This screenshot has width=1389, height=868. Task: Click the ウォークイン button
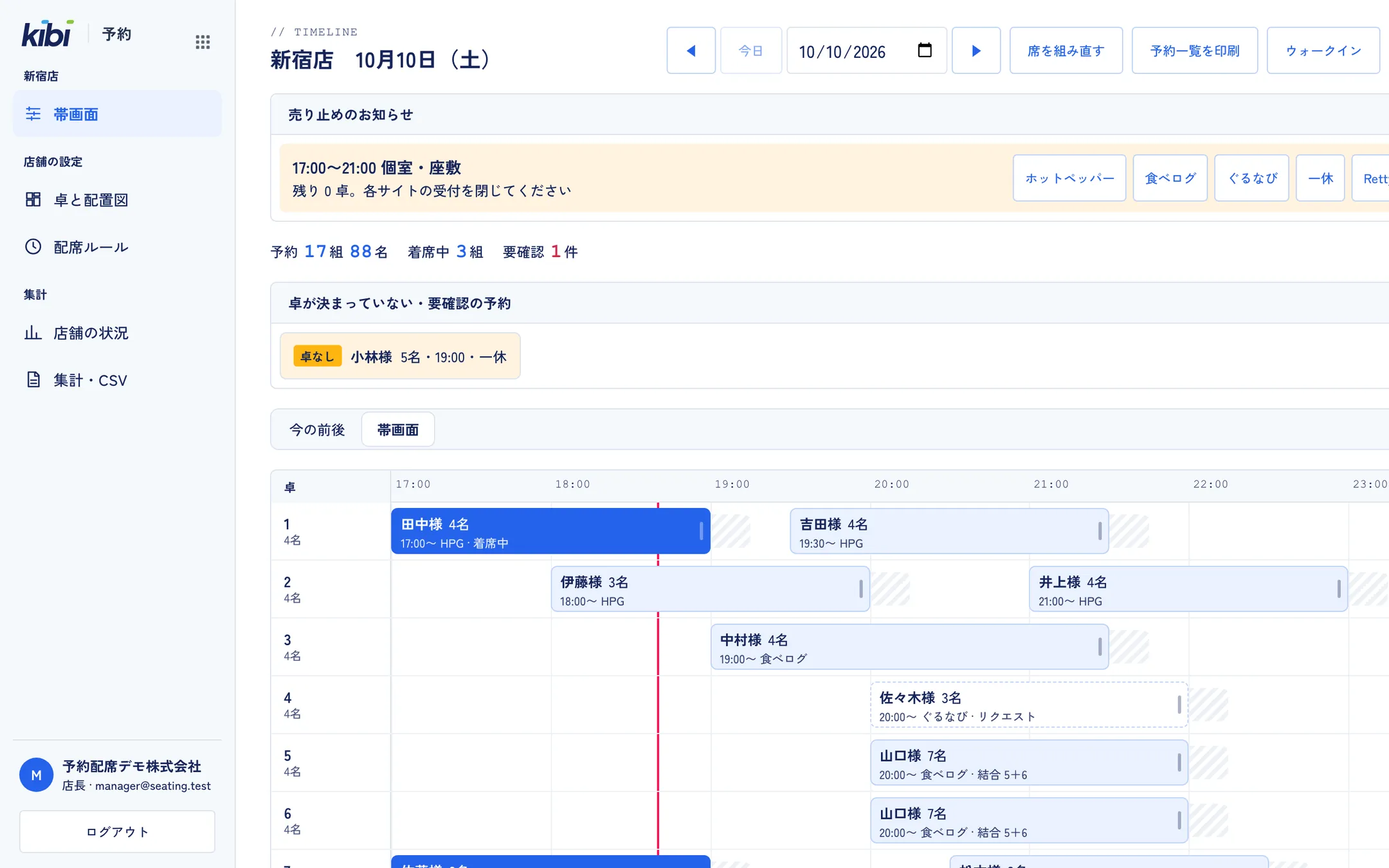click(1323, 50)
